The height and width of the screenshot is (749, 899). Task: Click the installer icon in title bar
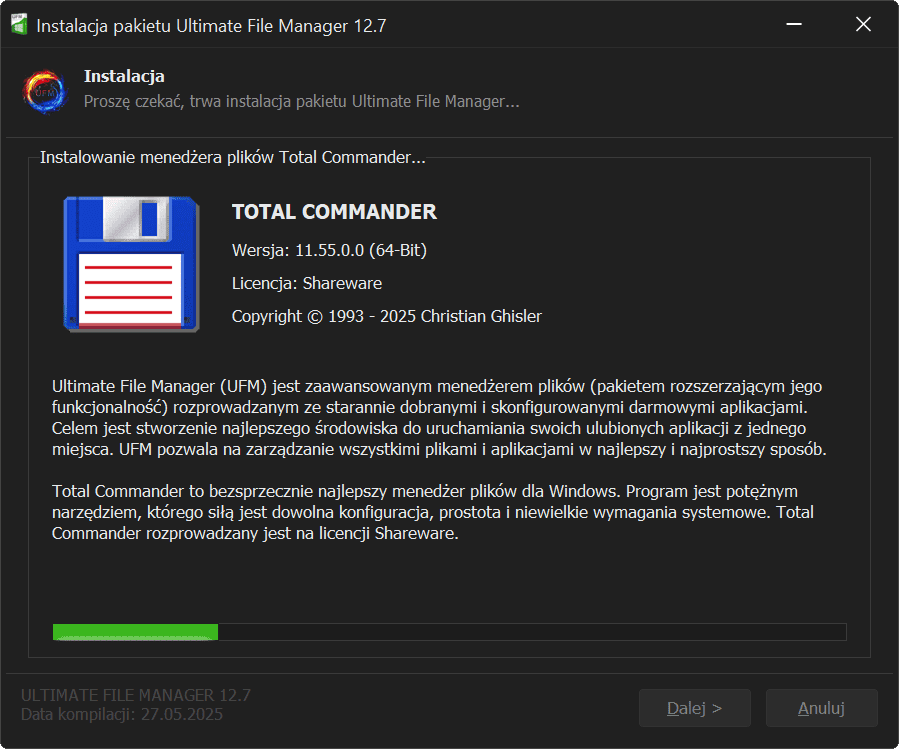[x=18, y=25]
